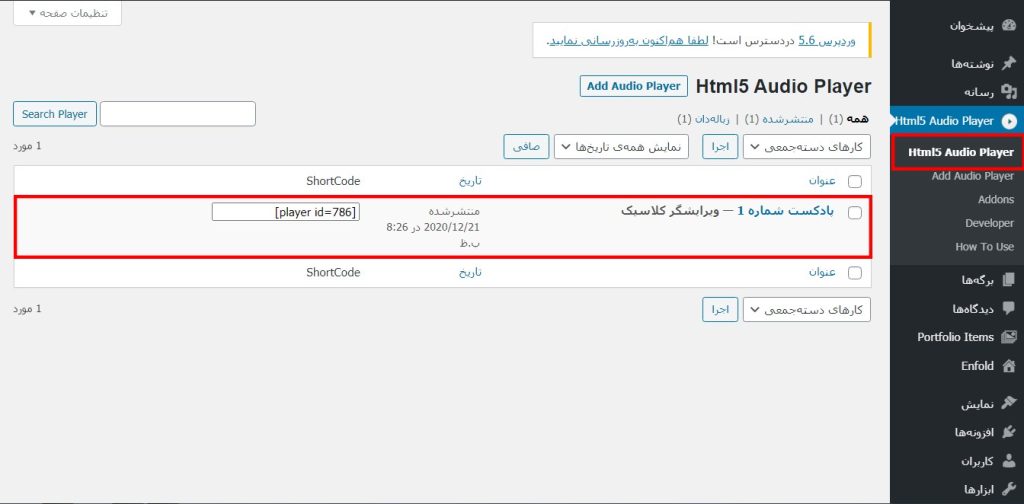The image size is (1024, 504).
Task: Sort by عنوان in table footer
Action: pos(822,273)
